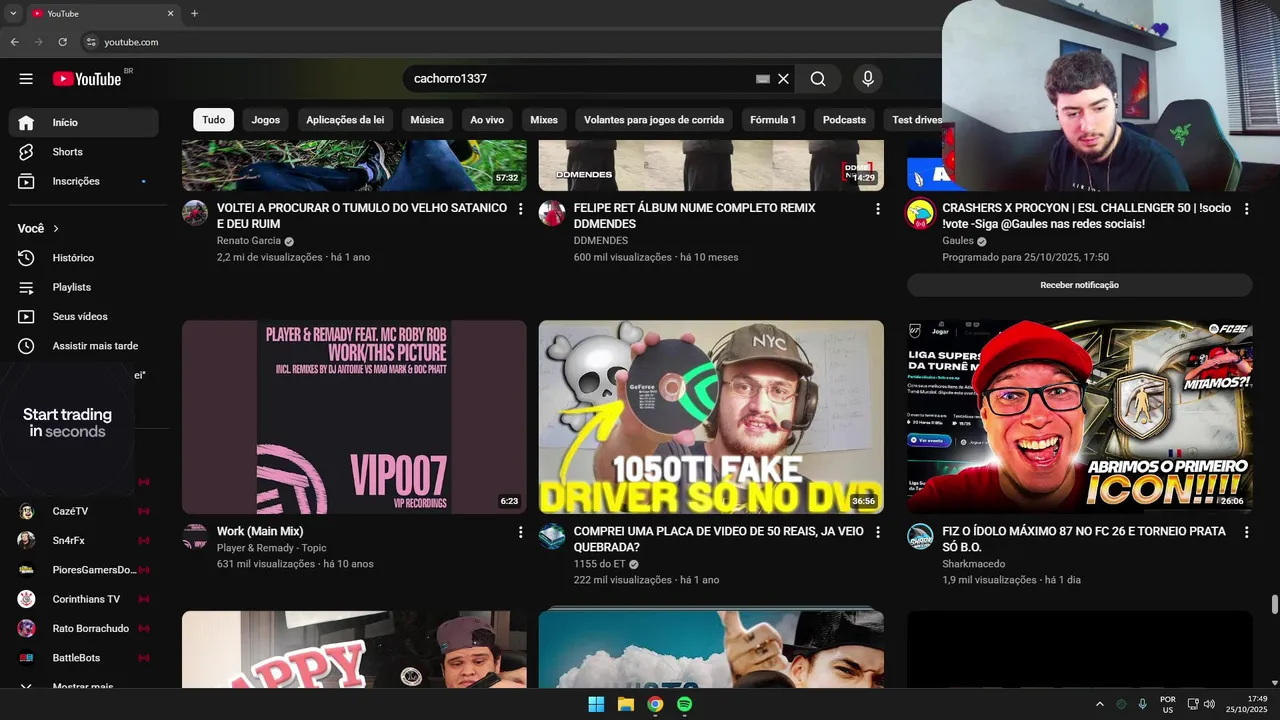This screenshot has width=1280, height=720.
Task: Open Histórico in the sidebar
Action: (x=84, y=258)
